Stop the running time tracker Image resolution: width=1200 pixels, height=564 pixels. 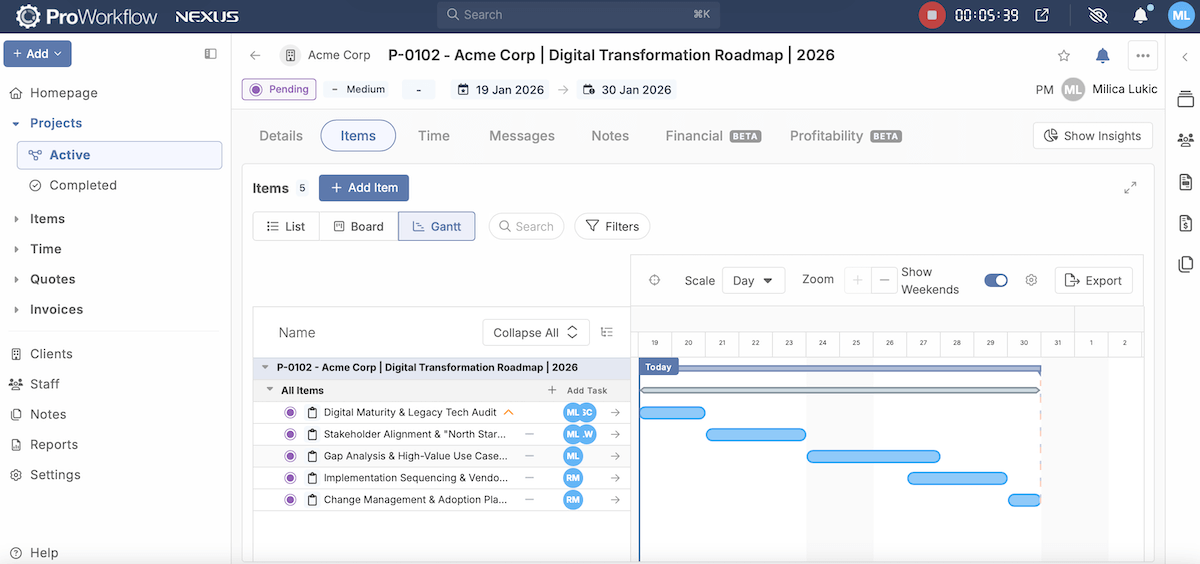tap(932, 15)
